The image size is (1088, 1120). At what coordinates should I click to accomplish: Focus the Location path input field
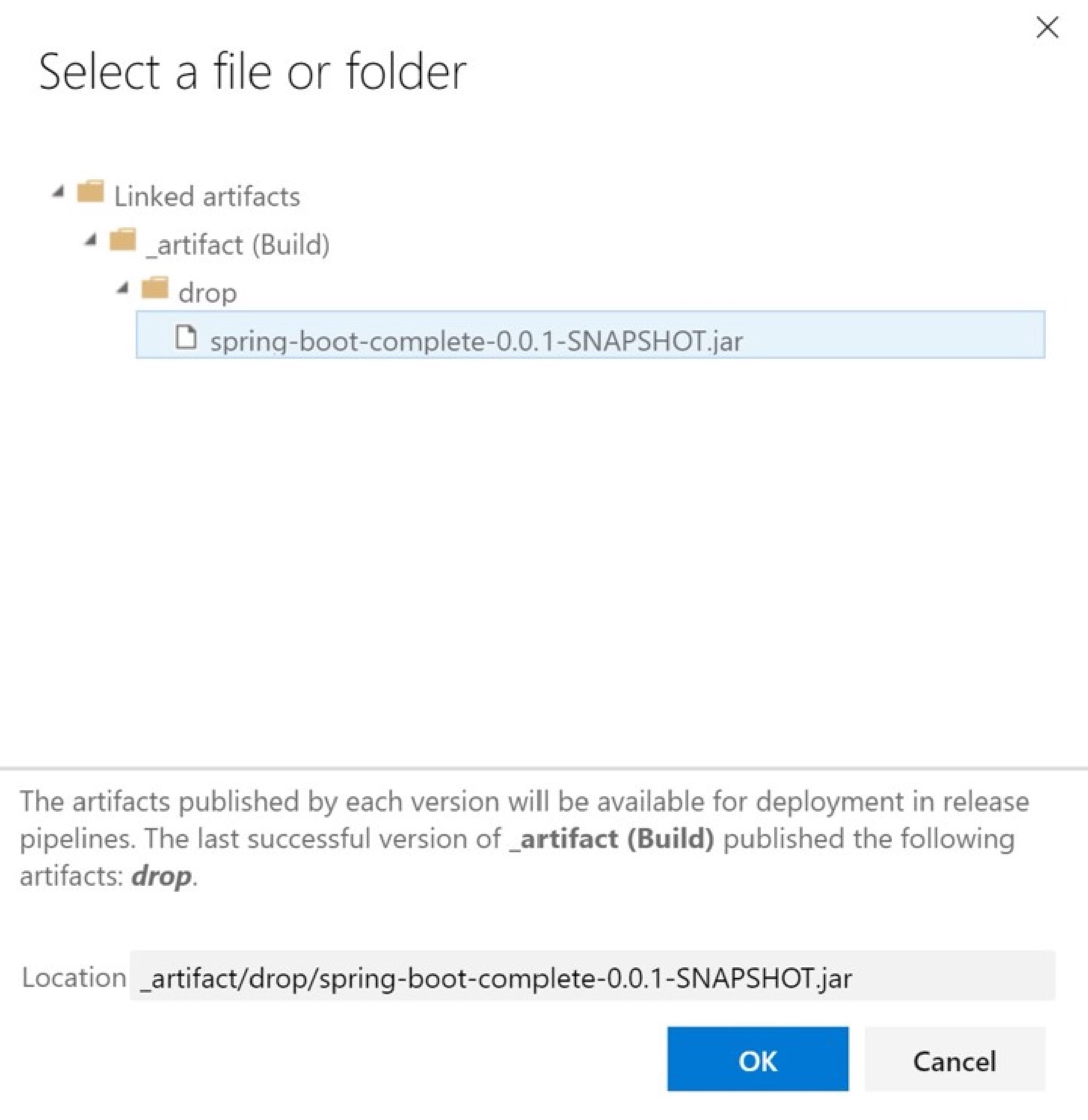[x=592, y=976]
